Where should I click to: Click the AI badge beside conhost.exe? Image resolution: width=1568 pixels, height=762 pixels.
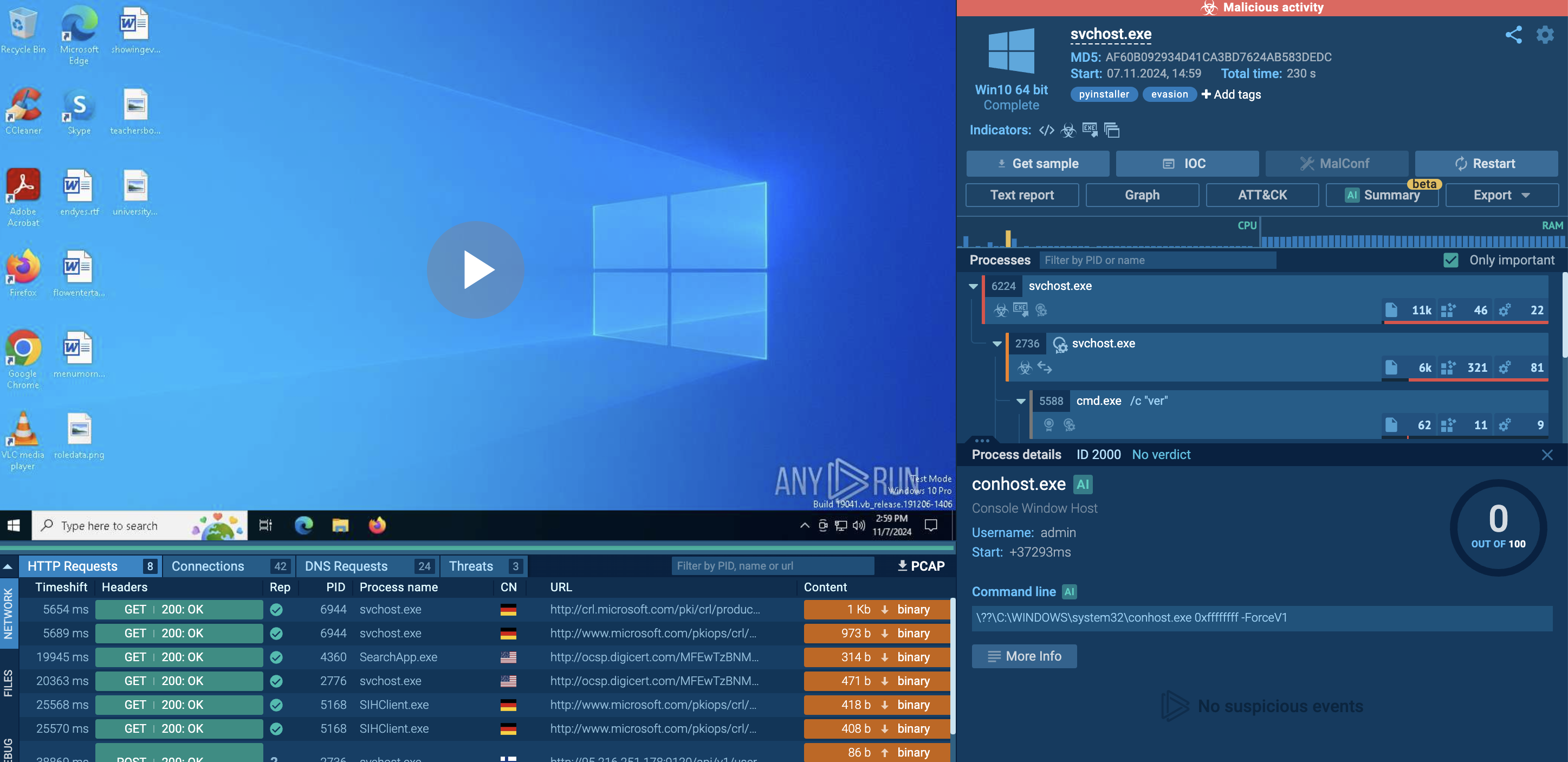click(1082, 485)
